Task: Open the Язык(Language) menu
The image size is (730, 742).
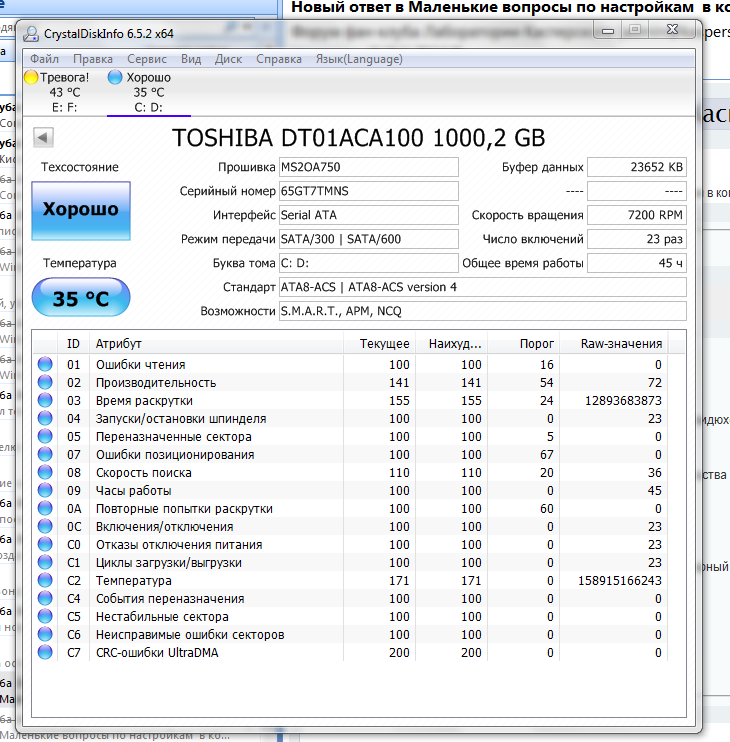Action: tap(357, 59)
